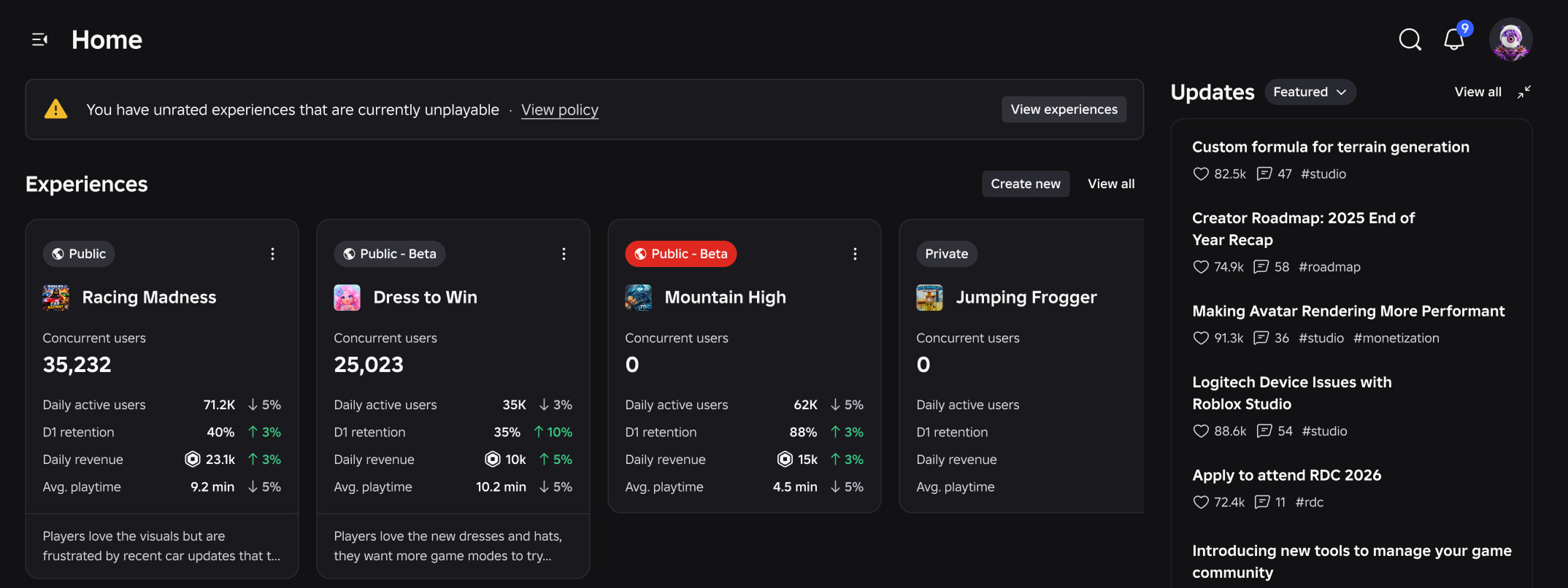1568x588 pixels.
Task: Open Custom formula for terrain generation post
Action: [1331, 147]
